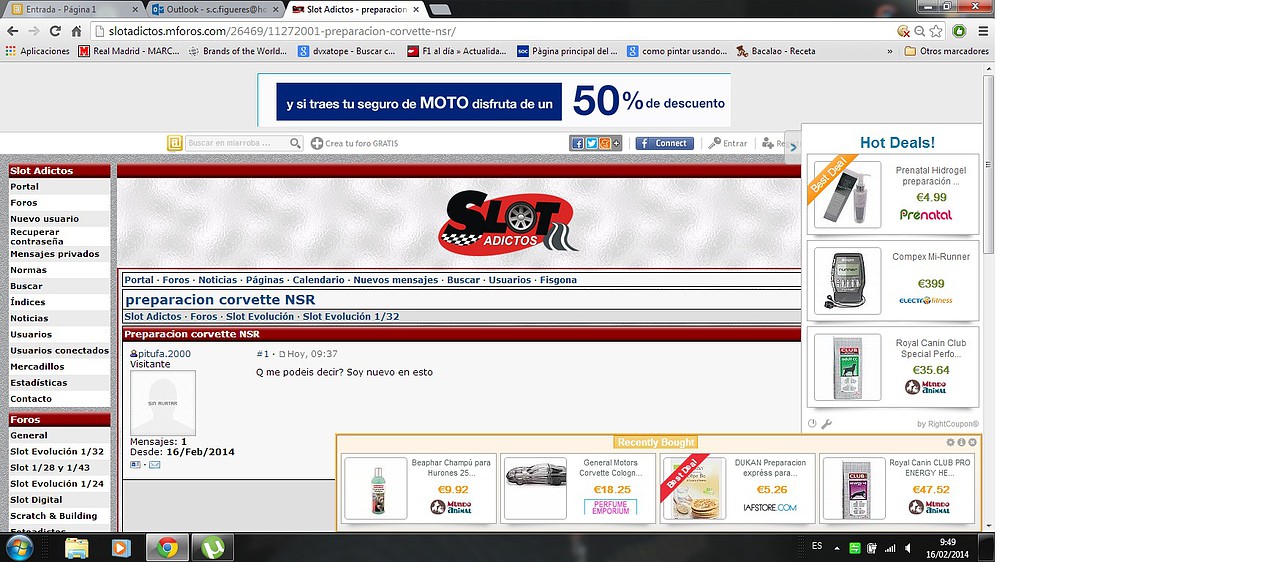Switch to Entrada - Página 1 tab

70,9
